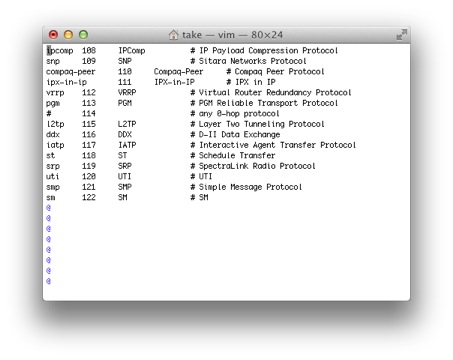453x360 pixels.
Task: Click the 'Schedule Transfer' comment
Action: click(x=237, y=155)
